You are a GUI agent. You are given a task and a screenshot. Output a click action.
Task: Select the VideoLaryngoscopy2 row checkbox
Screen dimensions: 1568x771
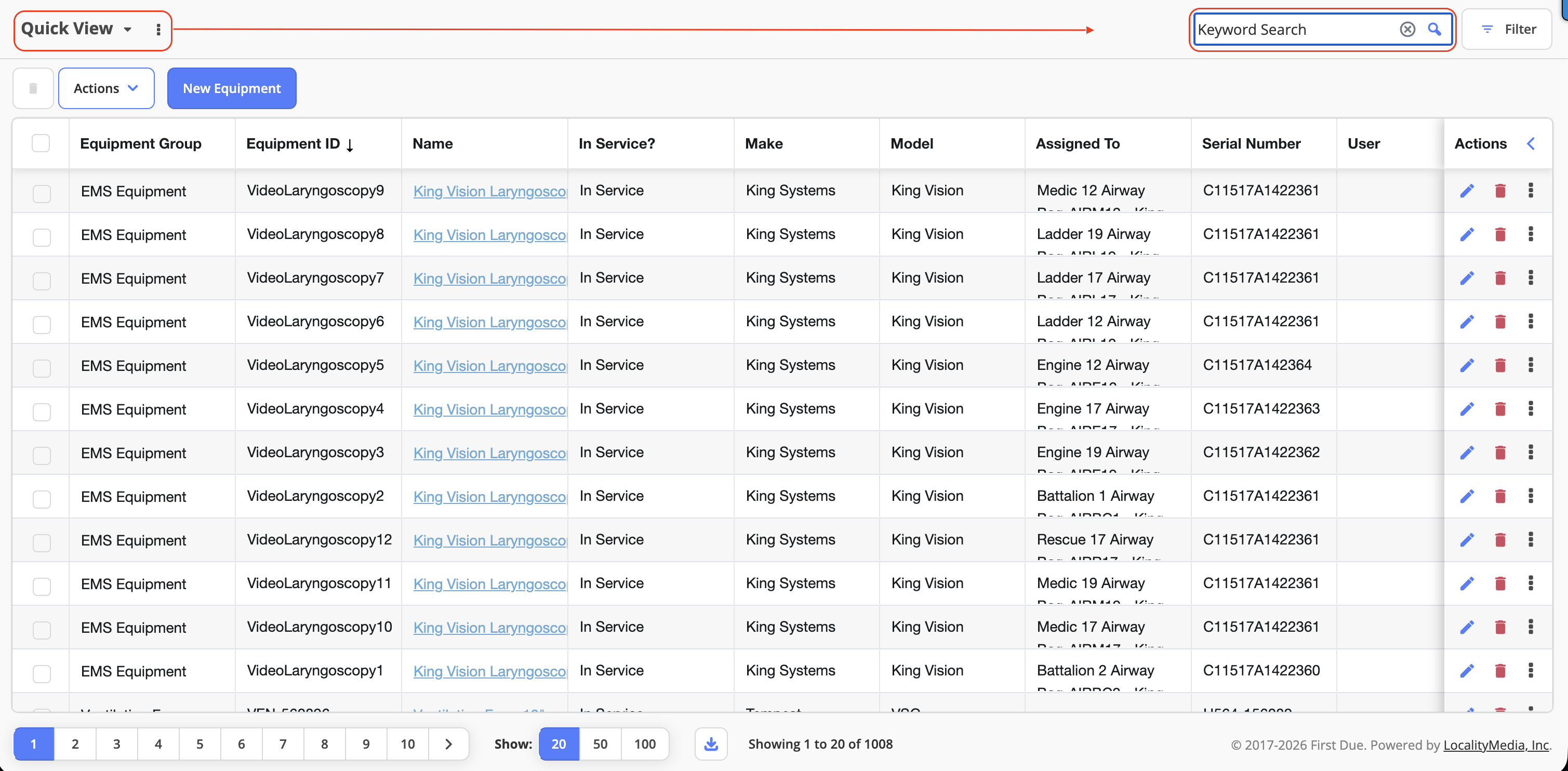42,499
